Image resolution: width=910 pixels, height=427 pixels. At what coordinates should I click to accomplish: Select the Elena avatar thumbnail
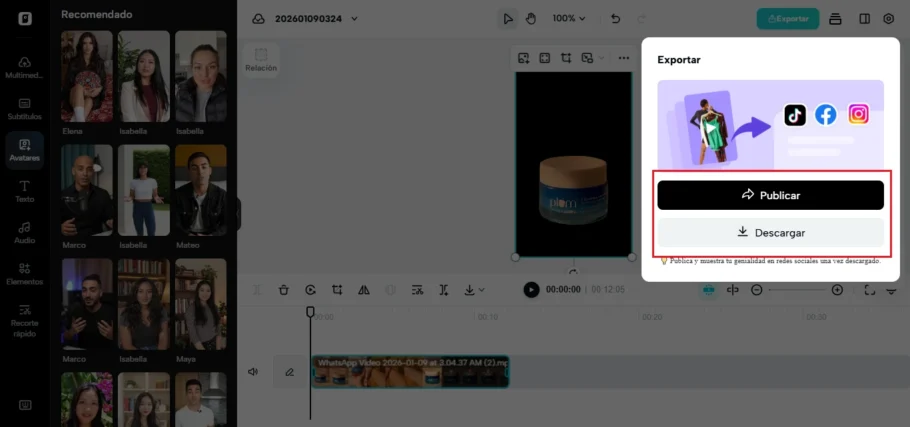pos(87,76)
